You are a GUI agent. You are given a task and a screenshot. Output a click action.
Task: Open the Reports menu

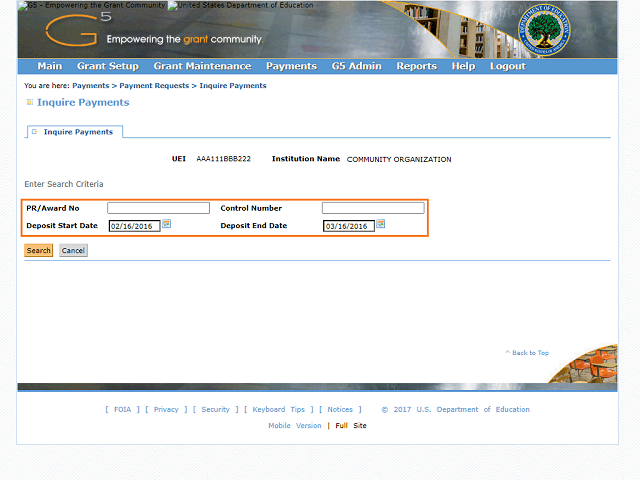(x=417, y=66)
